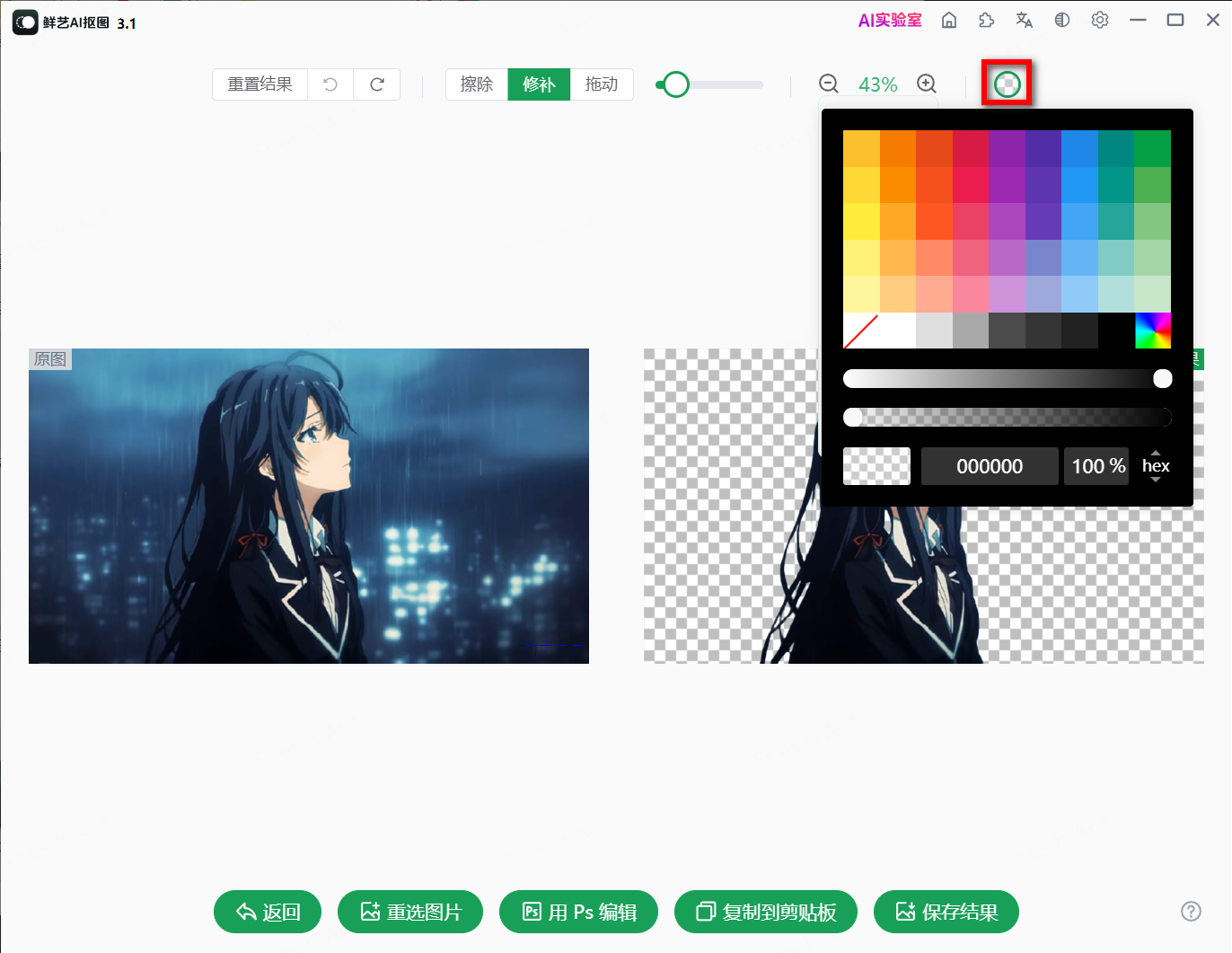
Task: Open the settings gear icon
Action: (1100, 21)
